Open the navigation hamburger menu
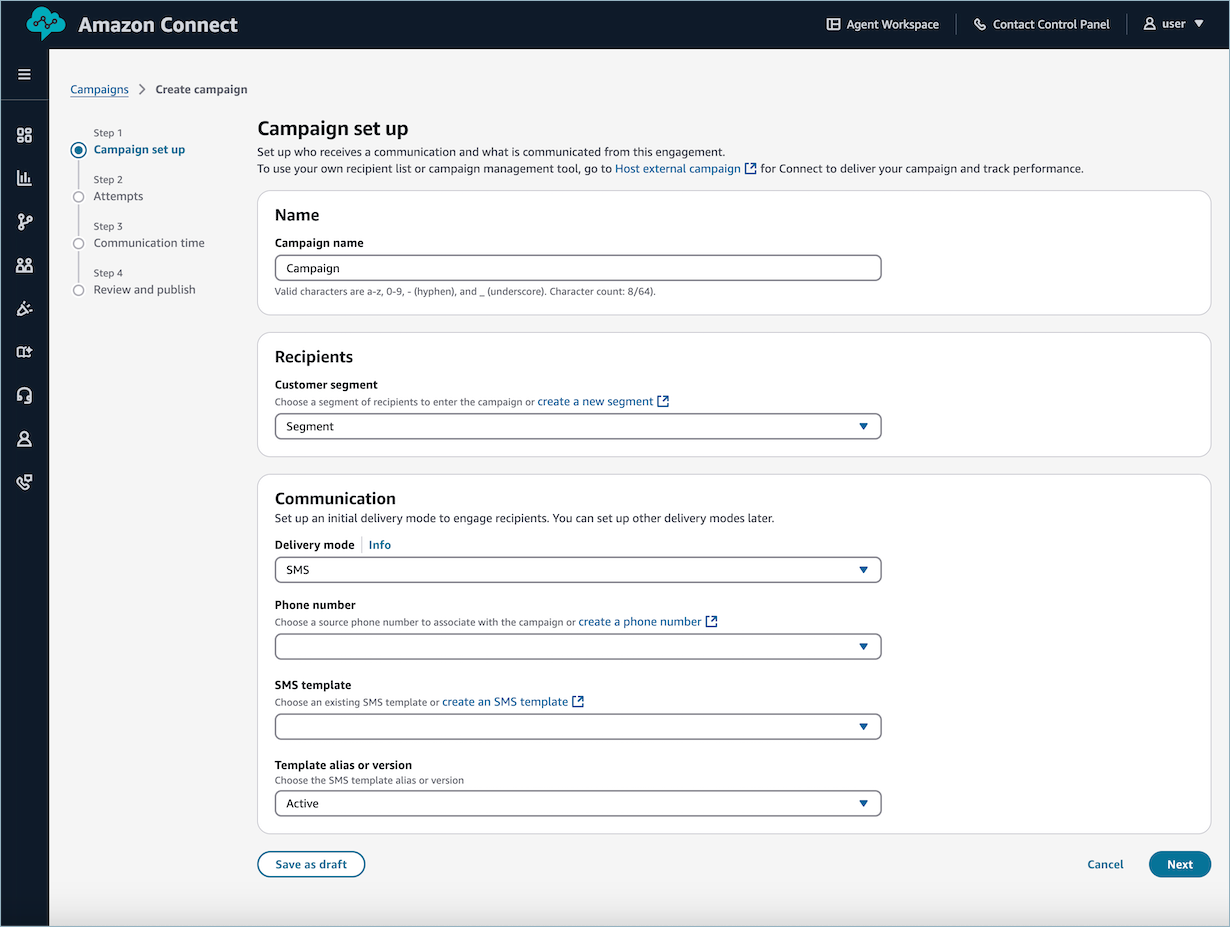This screenshot has height=927, width=1230. point(24,74)
